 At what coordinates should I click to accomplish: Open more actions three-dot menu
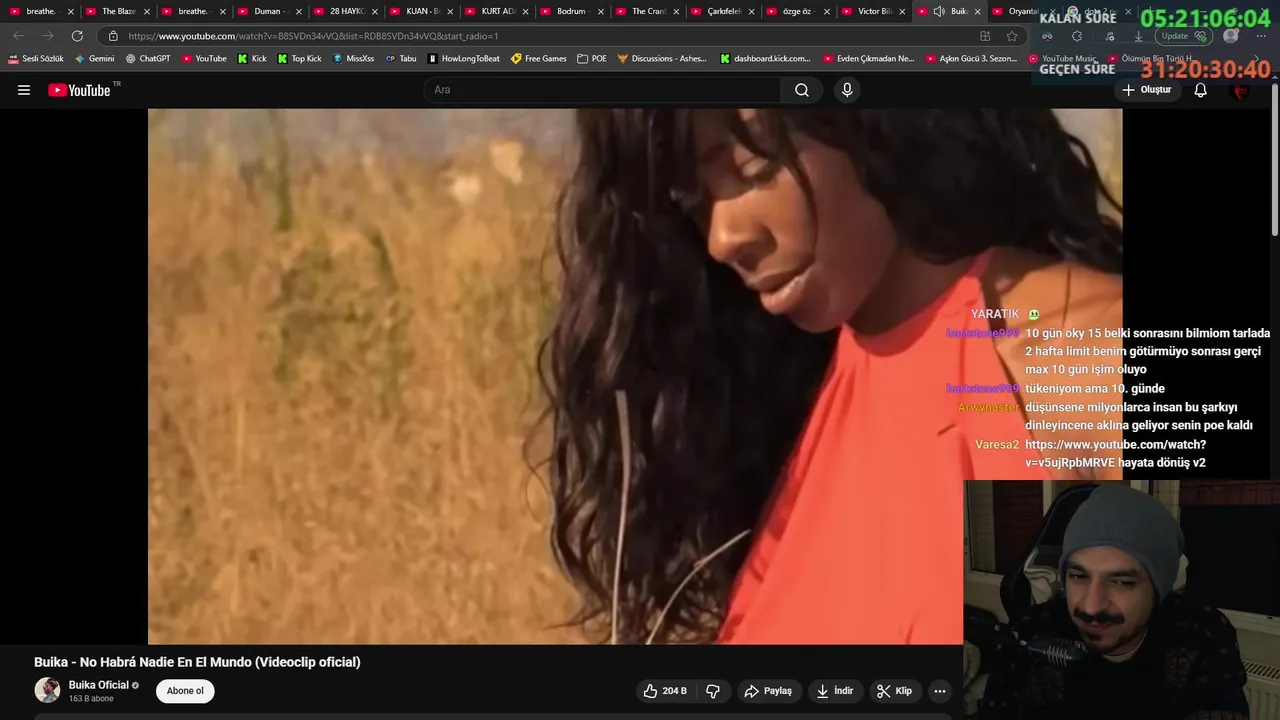pyautogui.click(x=939, y=691)
